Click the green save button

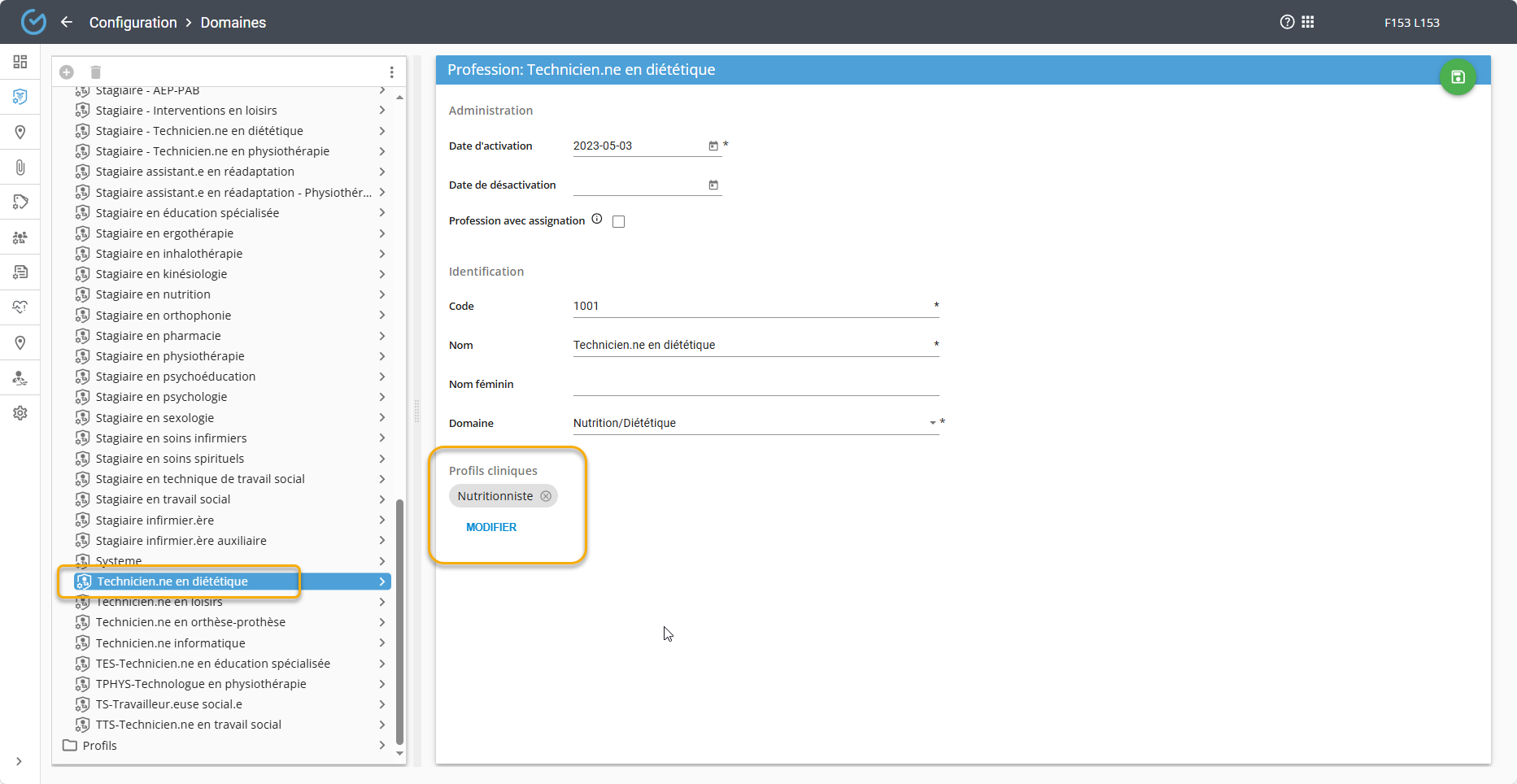coord(1458,77)
